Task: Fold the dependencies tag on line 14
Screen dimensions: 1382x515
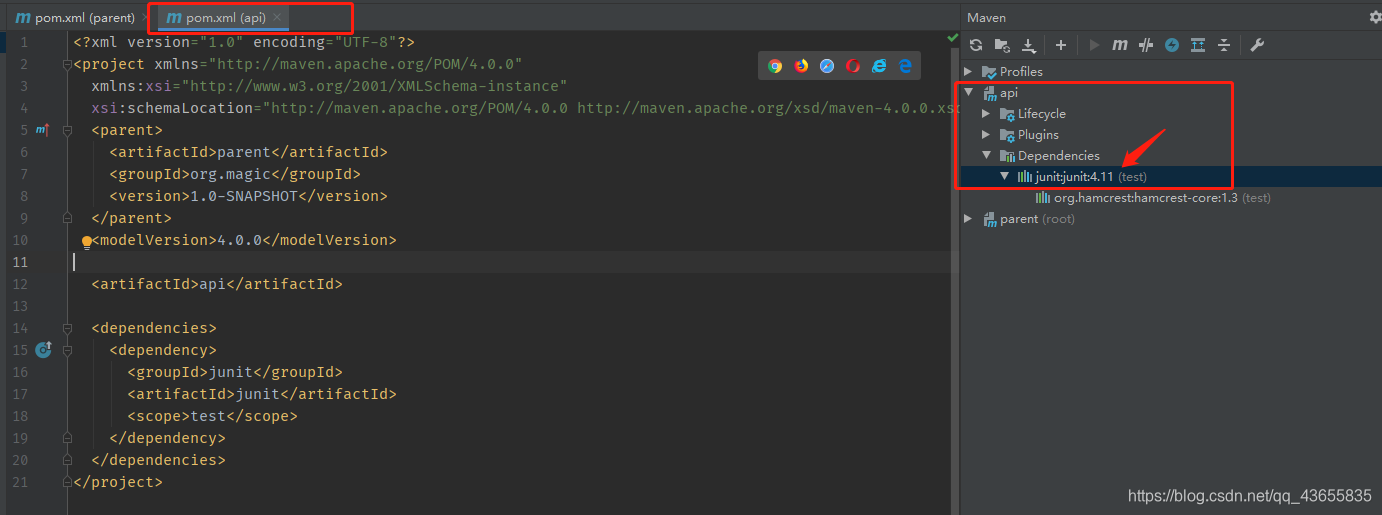Action: point(67,328)
